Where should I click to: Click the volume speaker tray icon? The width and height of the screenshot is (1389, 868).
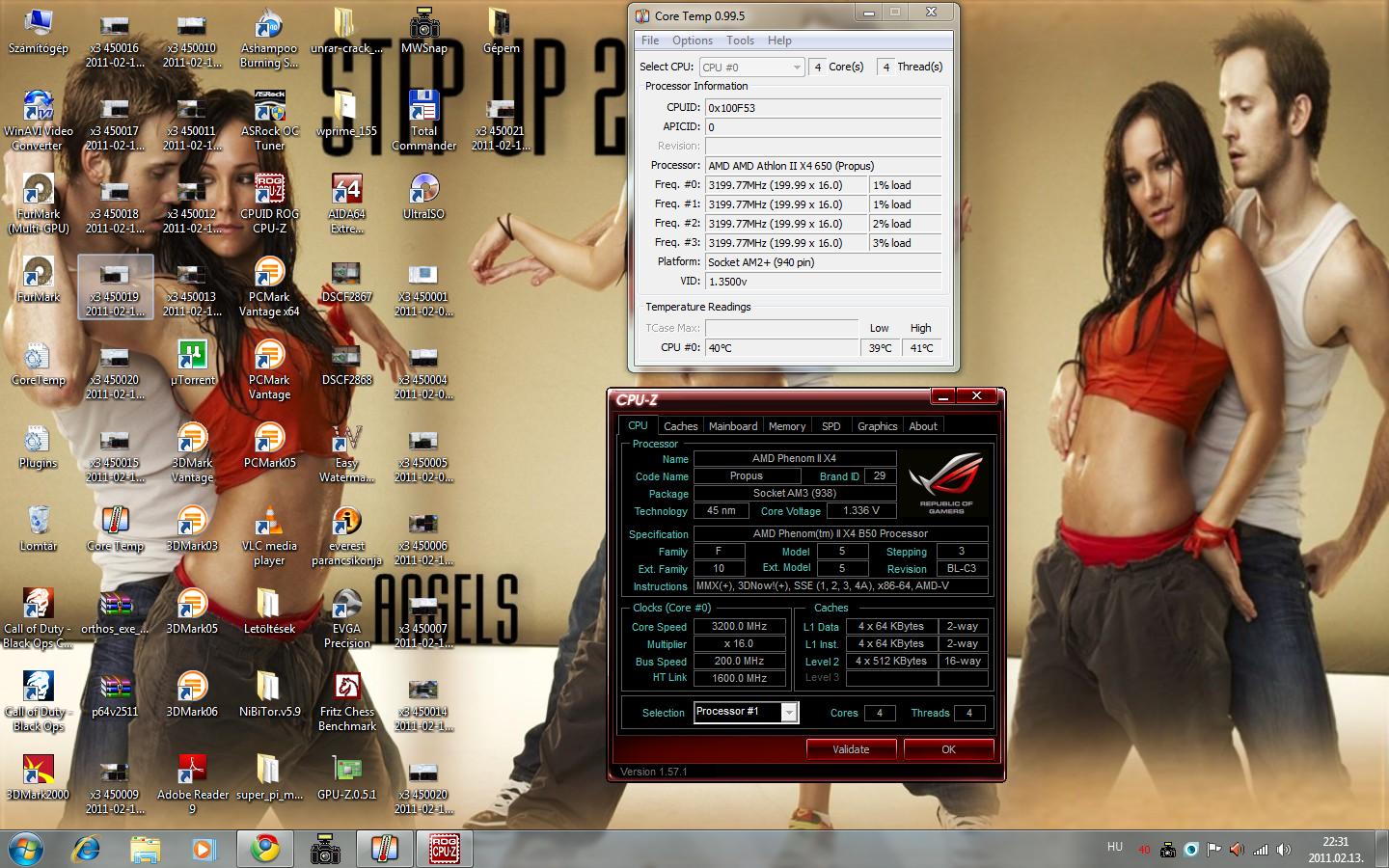coord(1284,850)
